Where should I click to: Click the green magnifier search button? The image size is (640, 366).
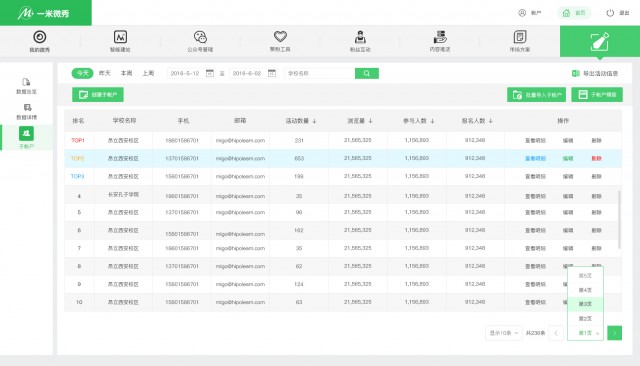[367, 73]
